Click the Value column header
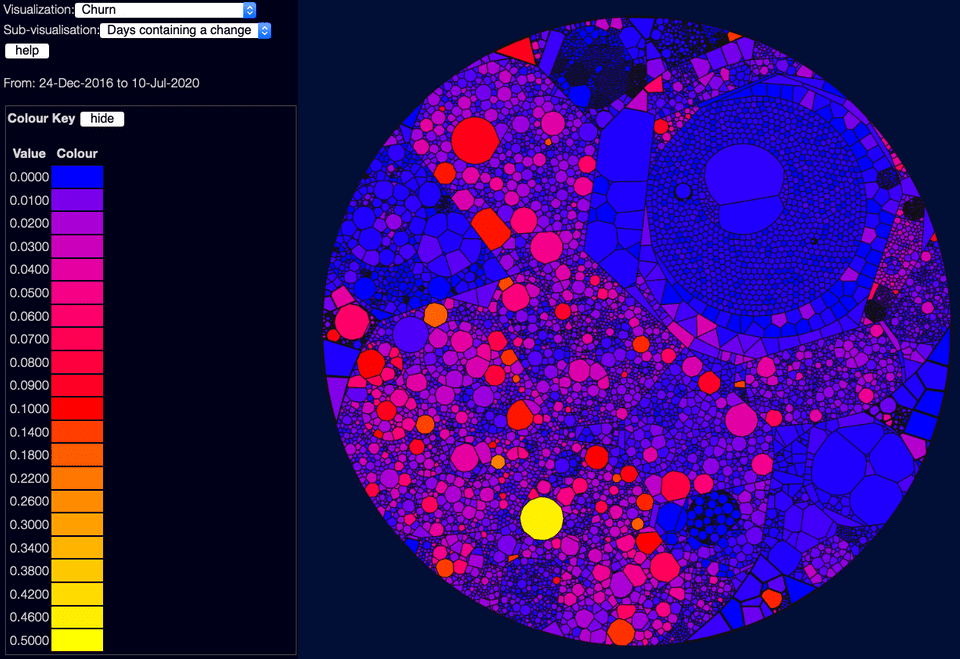The width and height of the screenshot is (960, 659). coord(29,153)
